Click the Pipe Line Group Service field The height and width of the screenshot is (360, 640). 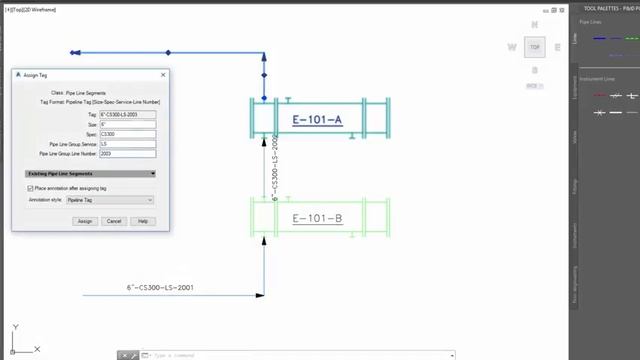(128, 144)
